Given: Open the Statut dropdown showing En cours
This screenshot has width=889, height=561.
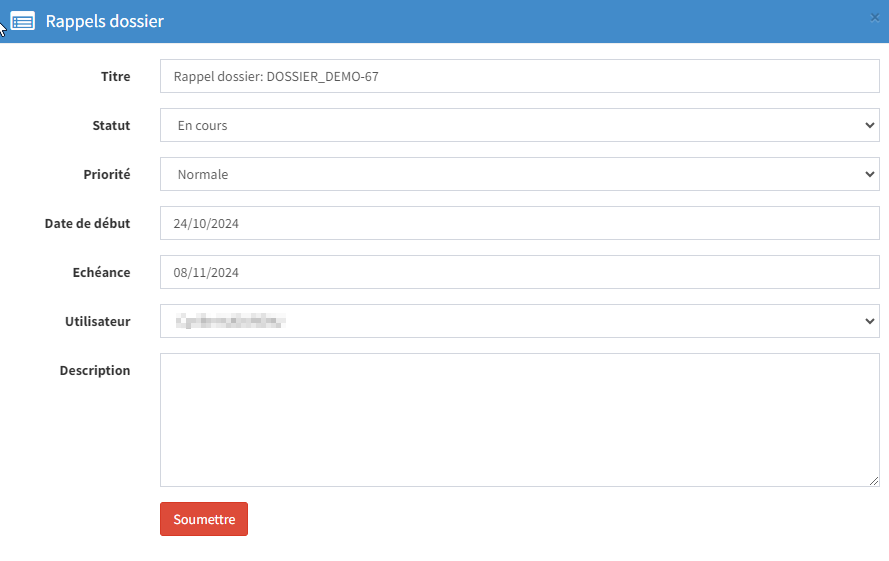Looking at the screenshot, I should (x=519, y=125).
